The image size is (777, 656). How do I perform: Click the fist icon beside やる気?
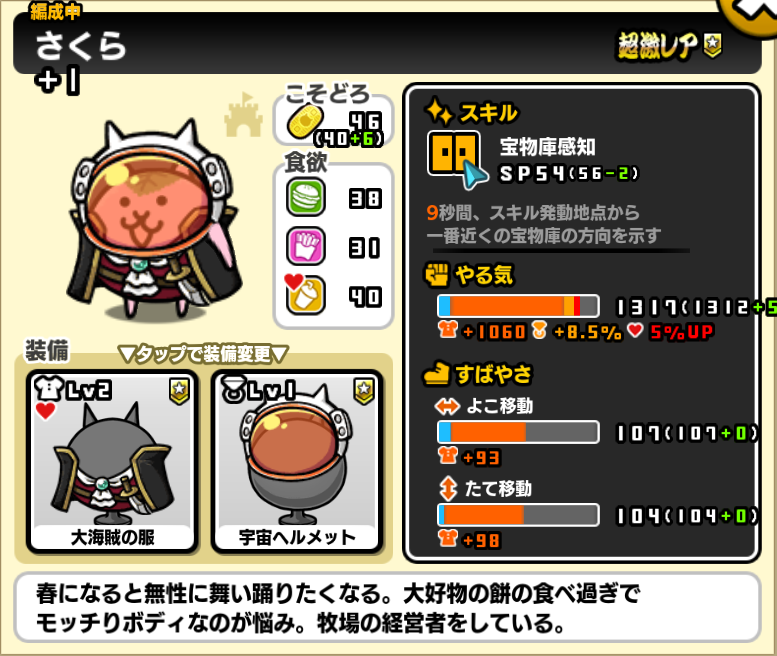point(437,275)
